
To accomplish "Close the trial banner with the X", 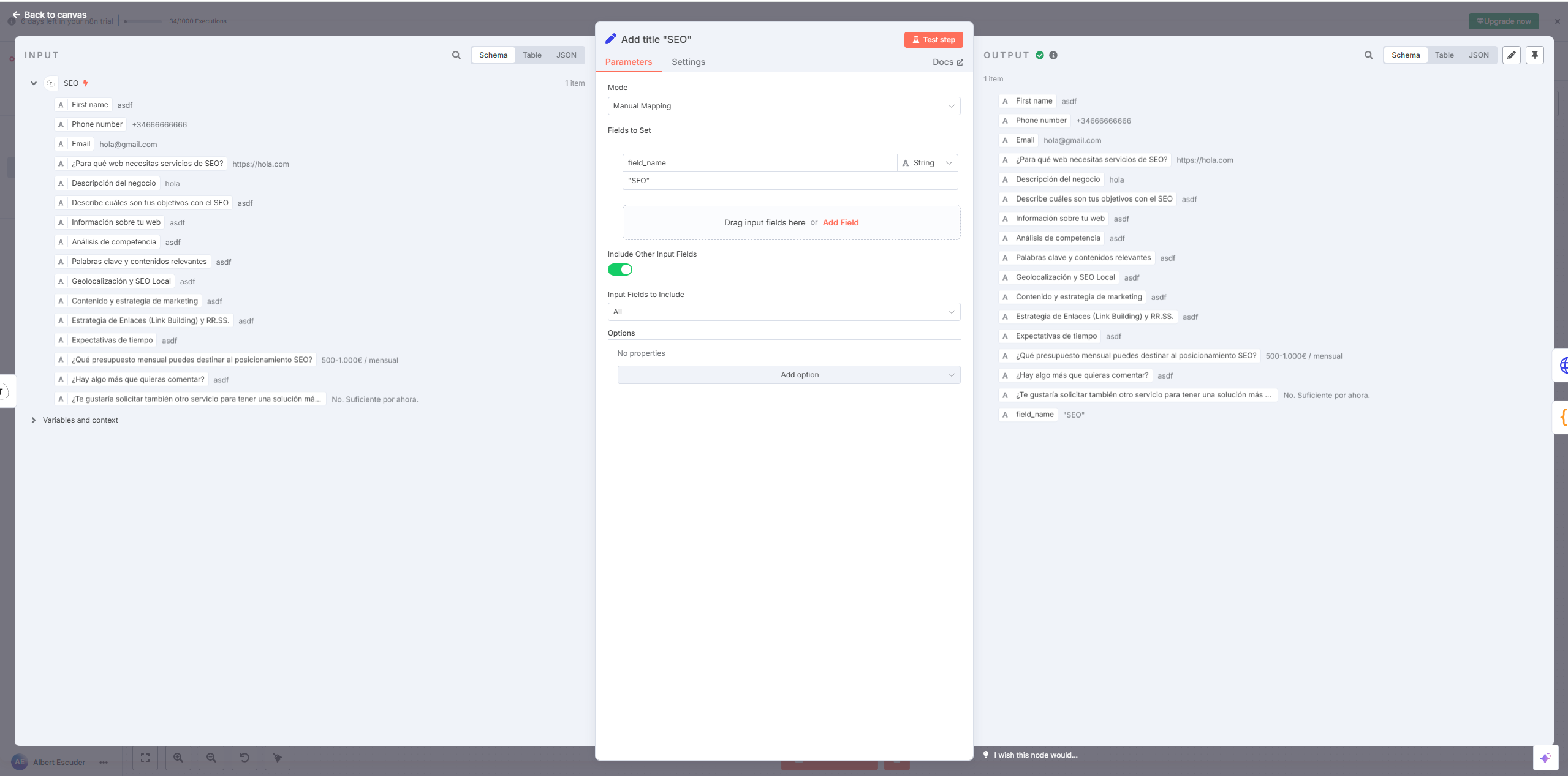I will click(1558, 21).
